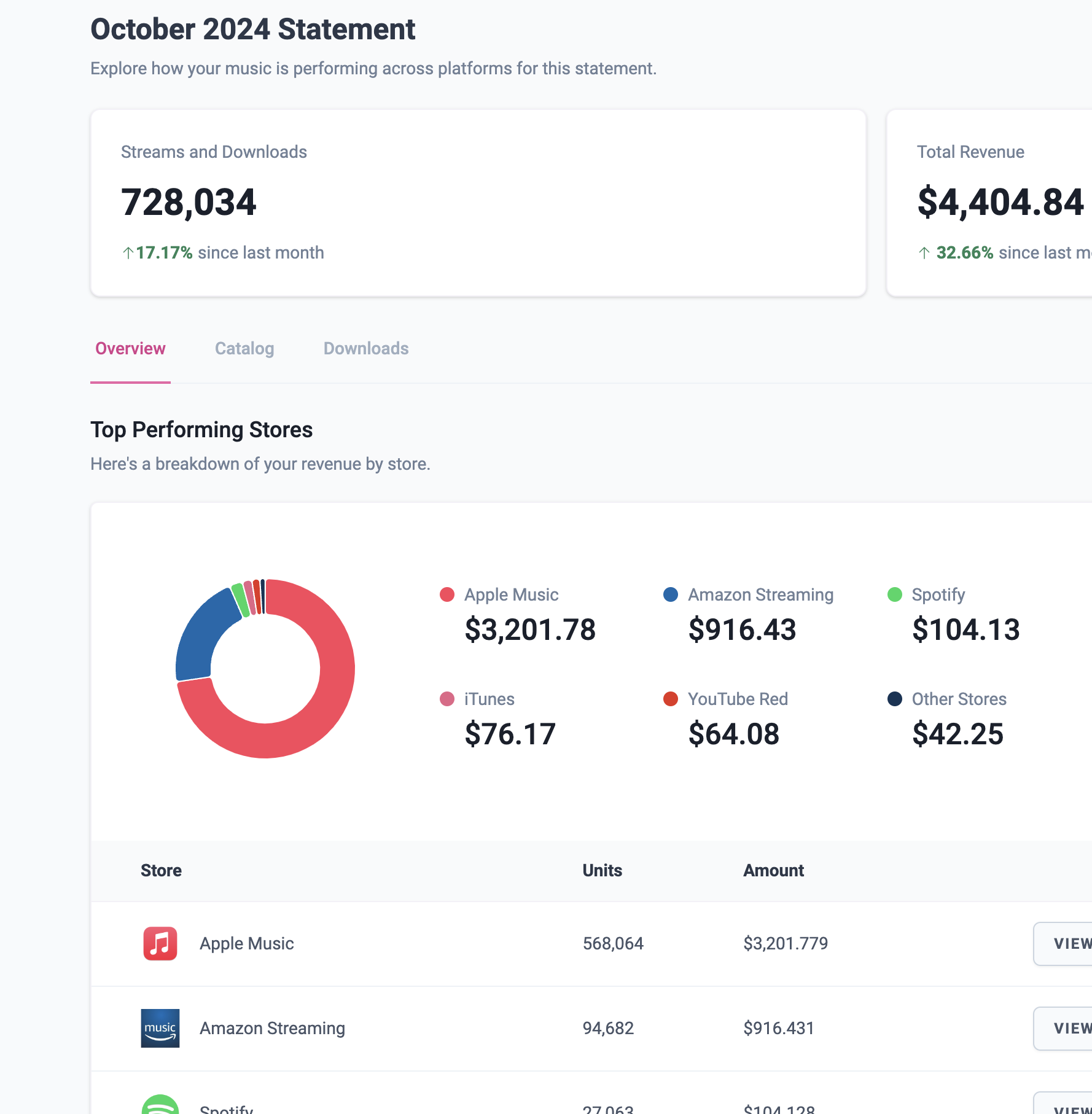Screen dimensions: 1092x1114
Task: Click the 94,682 units cell
Action: tap(608, 1028)
